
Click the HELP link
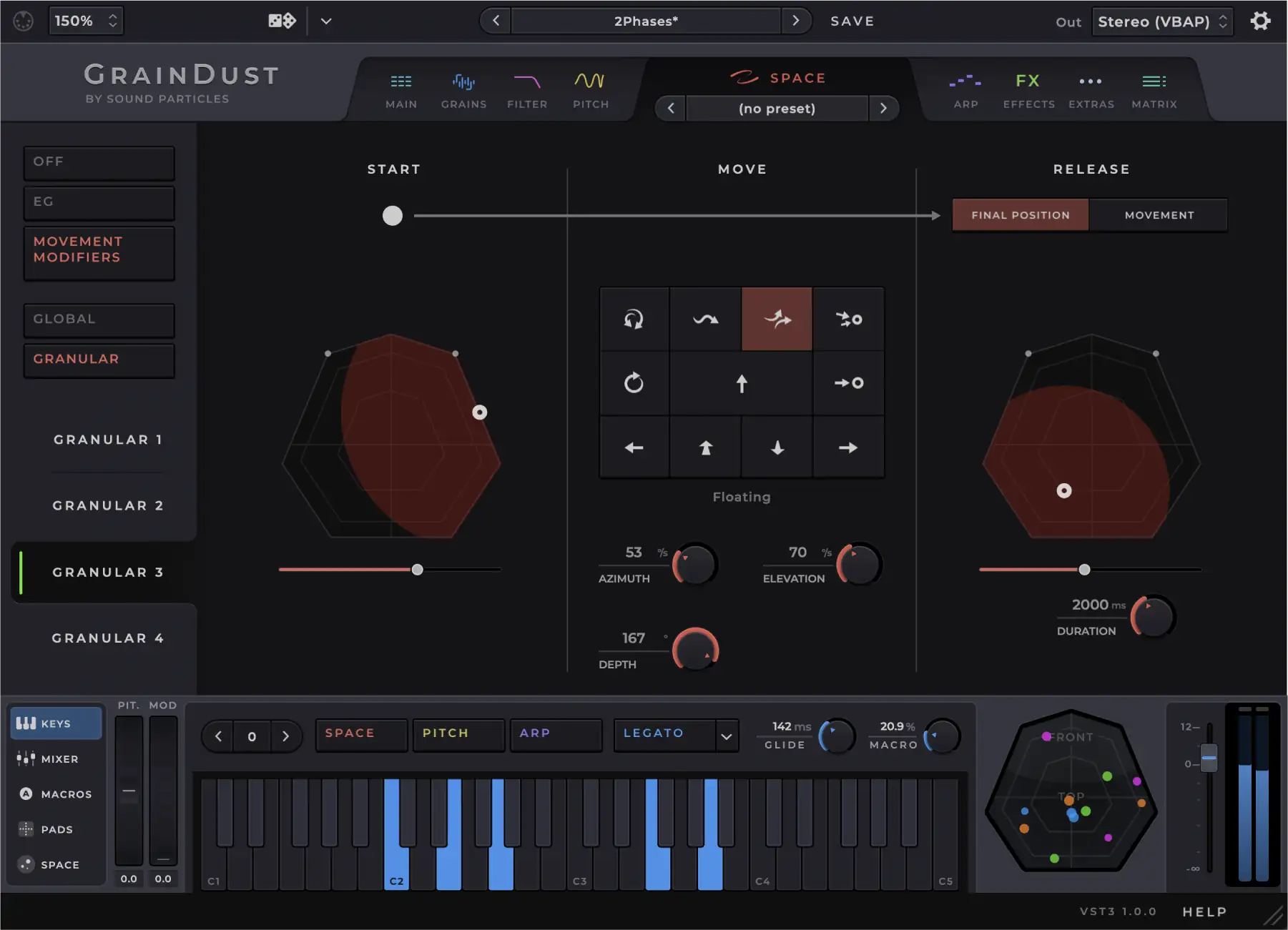(x=1204, y=911)
